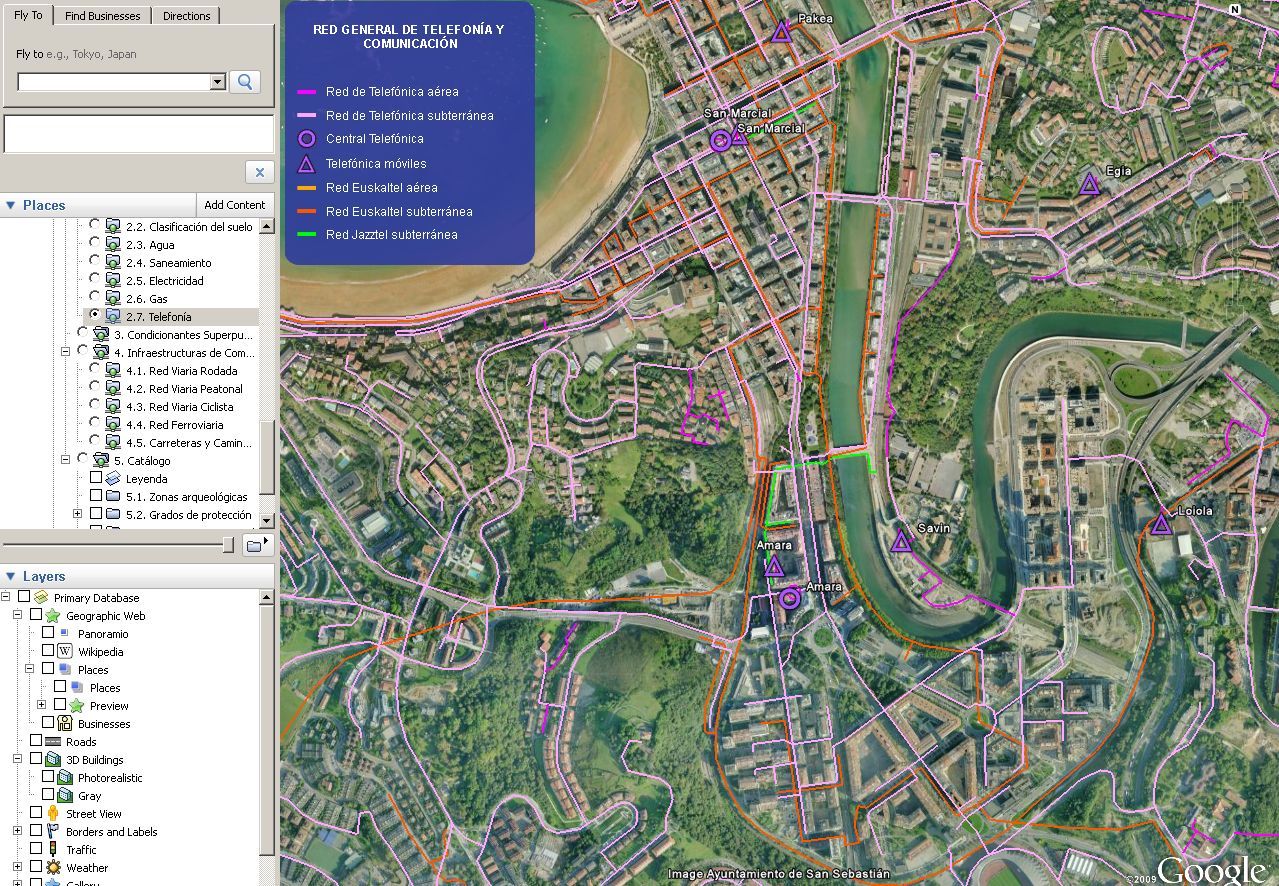Click the Weather sun layer icon

click(53, 868)
